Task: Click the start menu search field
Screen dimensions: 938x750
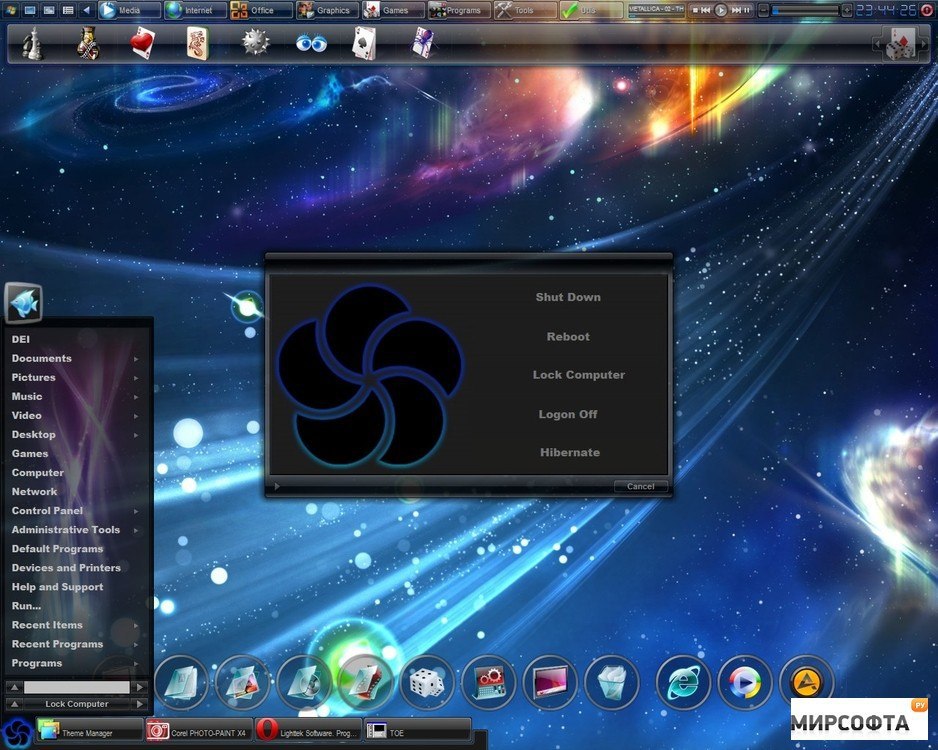Action: coord(77,687)
